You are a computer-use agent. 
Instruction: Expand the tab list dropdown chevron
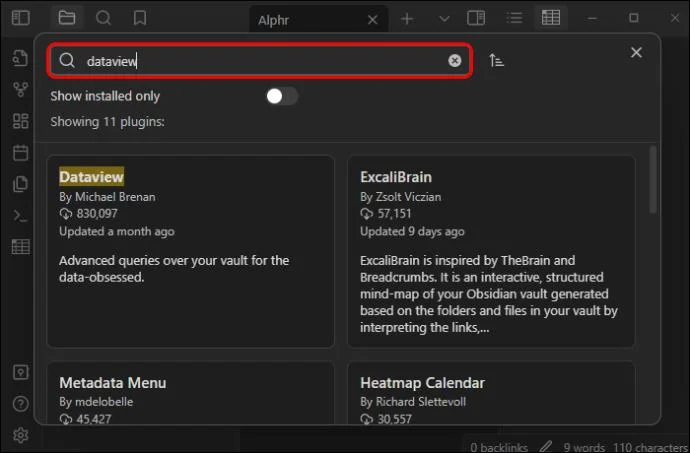(444, 19)
